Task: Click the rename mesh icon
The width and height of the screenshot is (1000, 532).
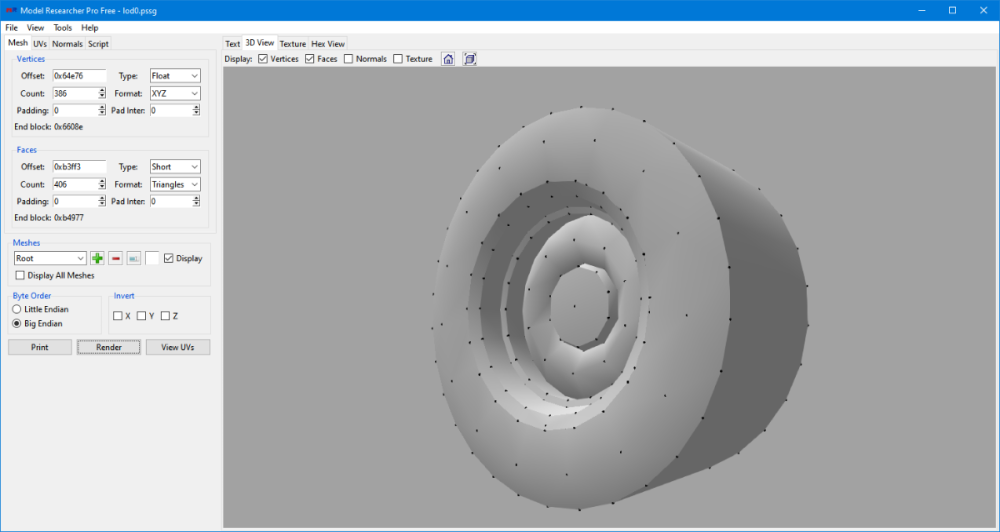Action: pos(133,258)
